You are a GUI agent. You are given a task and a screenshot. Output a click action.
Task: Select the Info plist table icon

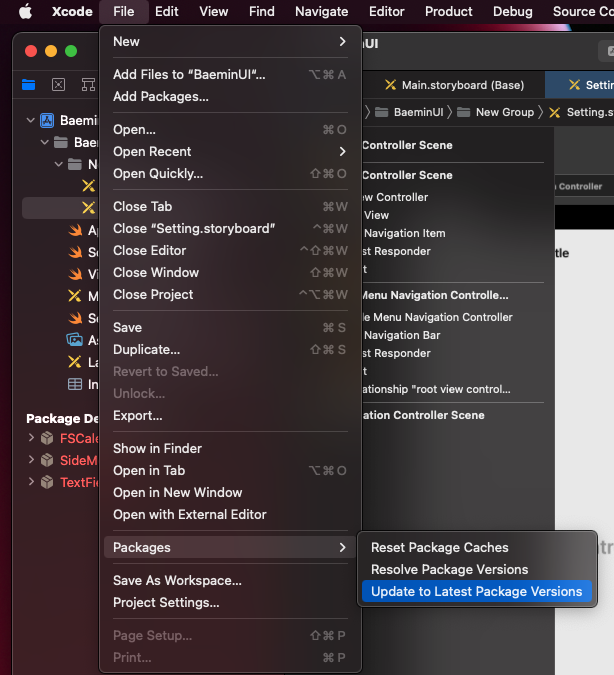point(75,384)
